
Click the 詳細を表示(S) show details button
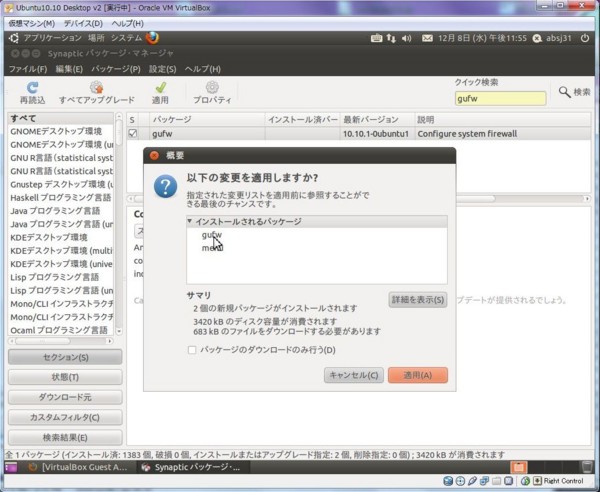tap(418, 300)
